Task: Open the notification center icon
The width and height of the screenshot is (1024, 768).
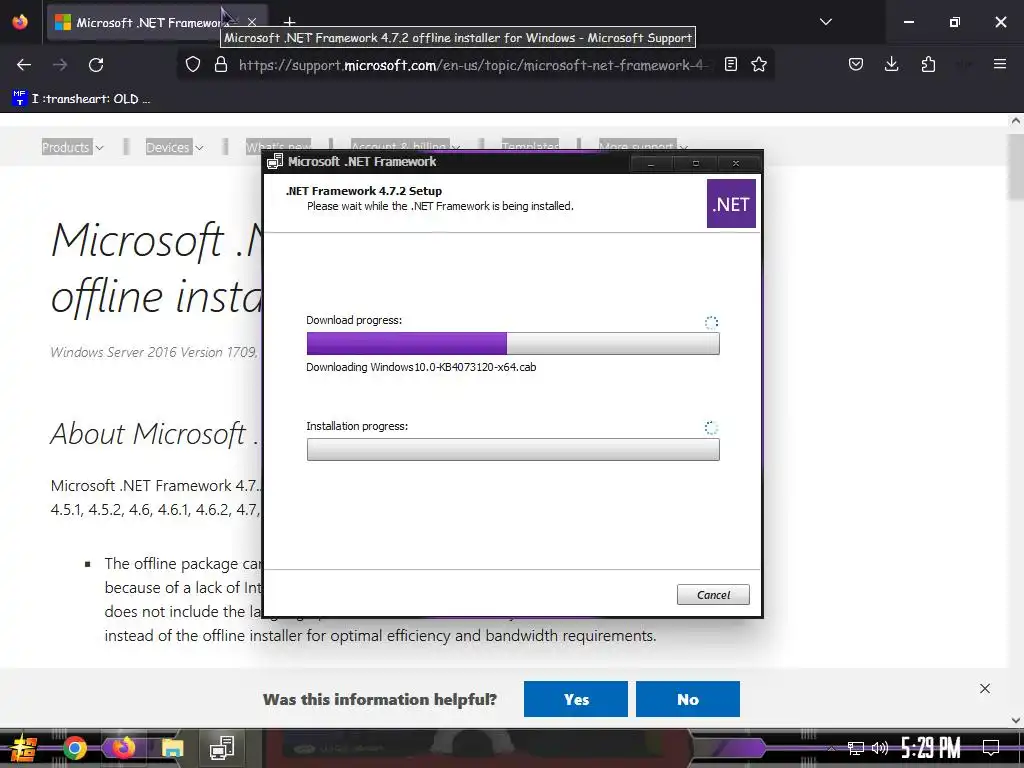Action: click(991, 748)
